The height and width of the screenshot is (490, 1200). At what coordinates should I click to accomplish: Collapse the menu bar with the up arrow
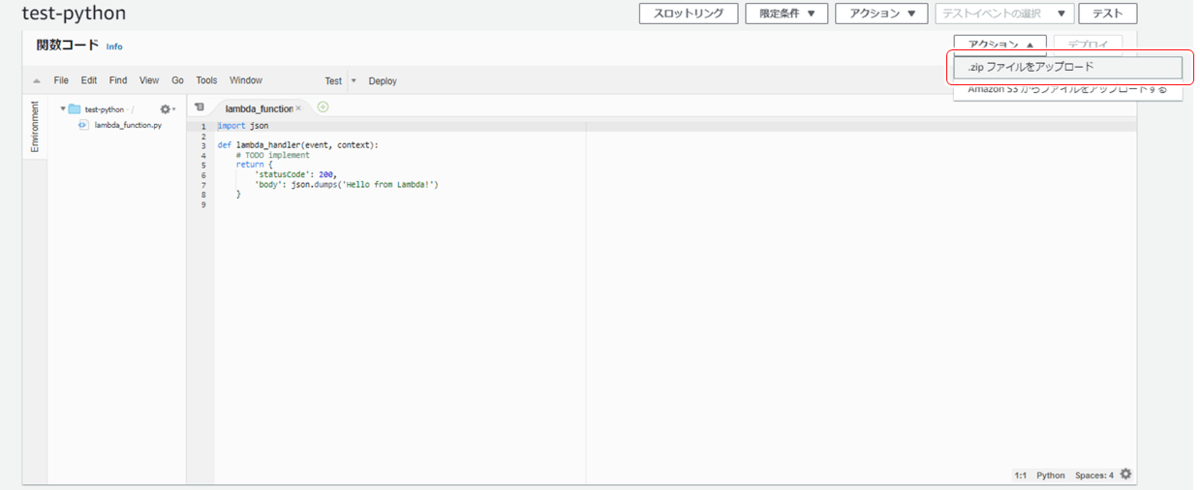coord(37,81)
